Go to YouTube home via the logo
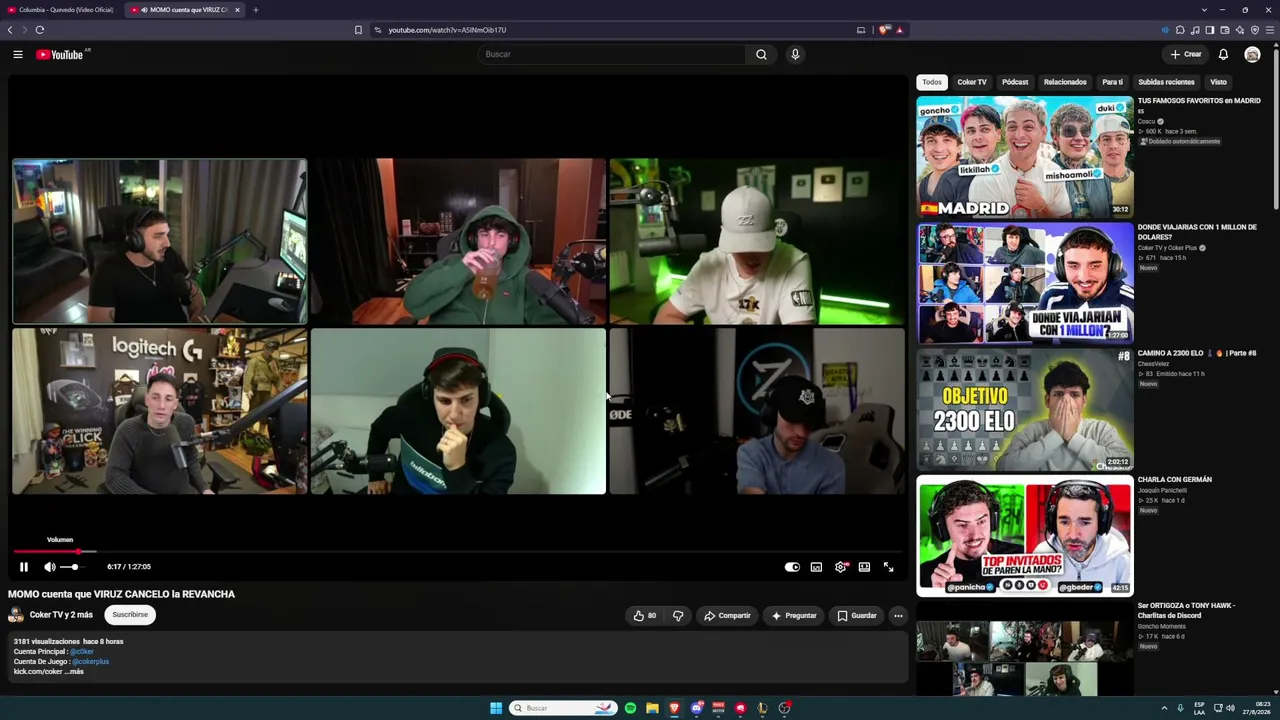This screenshot has height=720, width=1280. click(x=60, y=54)
